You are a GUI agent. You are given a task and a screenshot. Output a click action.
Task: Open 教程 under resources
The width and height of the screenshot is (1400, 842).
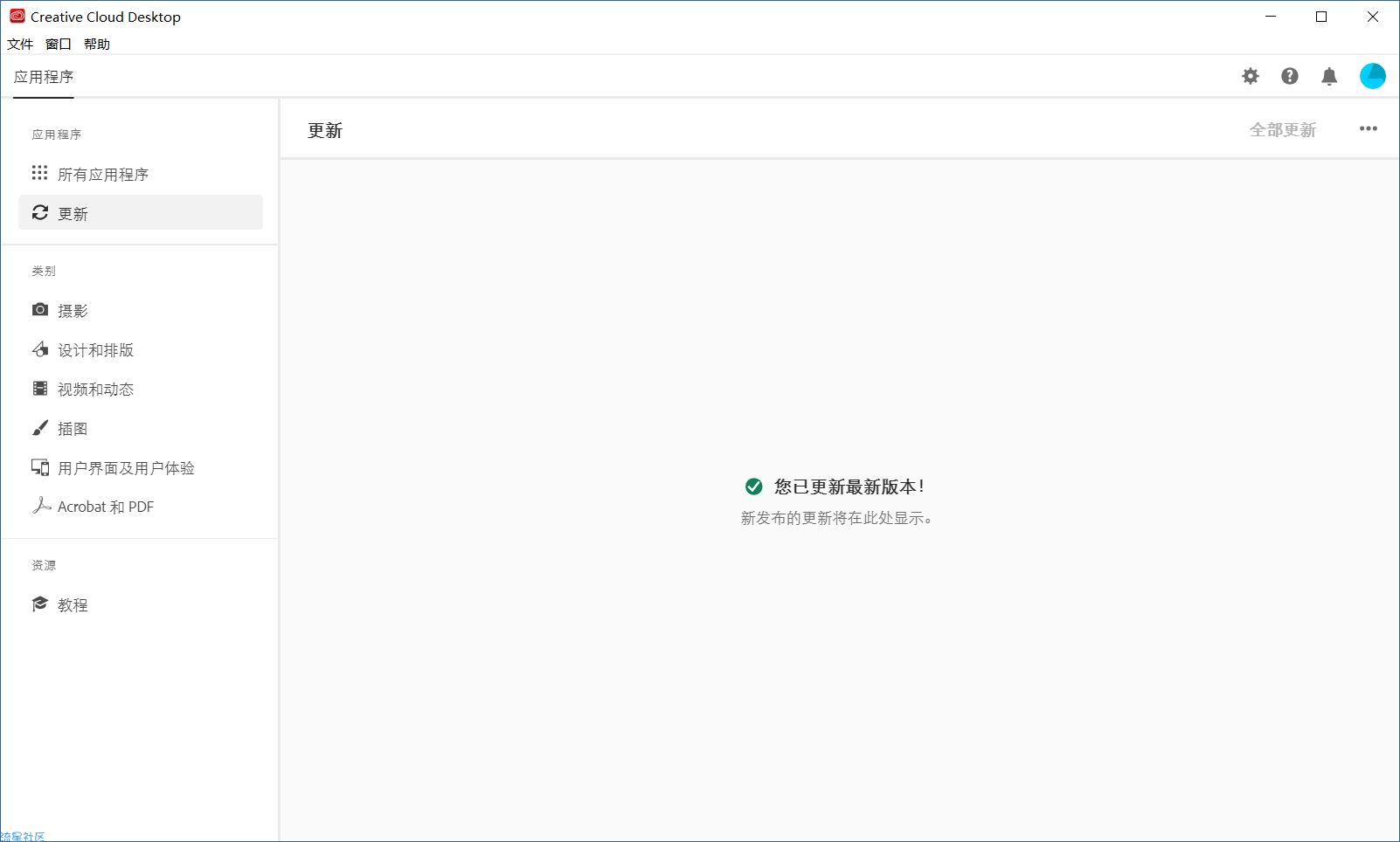point(141,604)
